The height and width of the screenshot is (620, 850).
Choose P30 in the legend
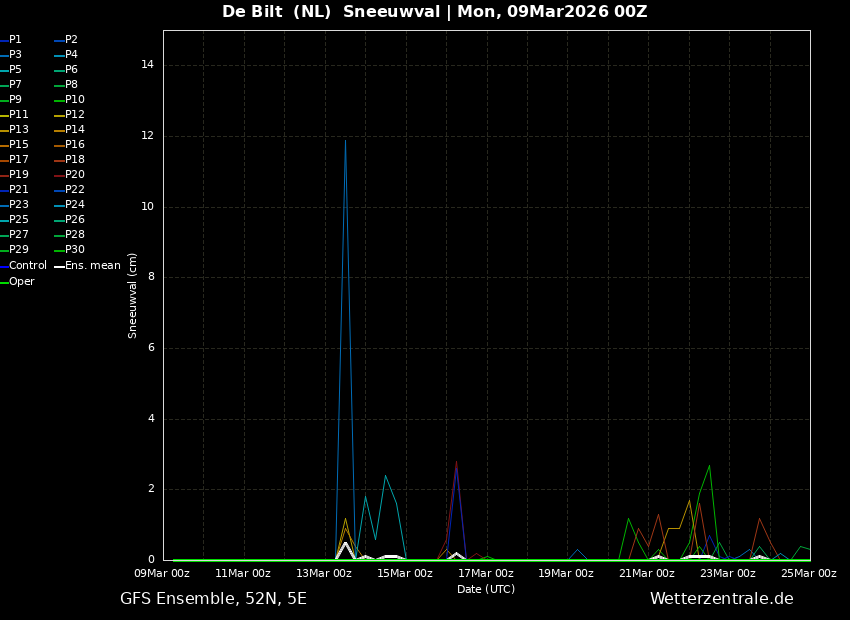74,250
